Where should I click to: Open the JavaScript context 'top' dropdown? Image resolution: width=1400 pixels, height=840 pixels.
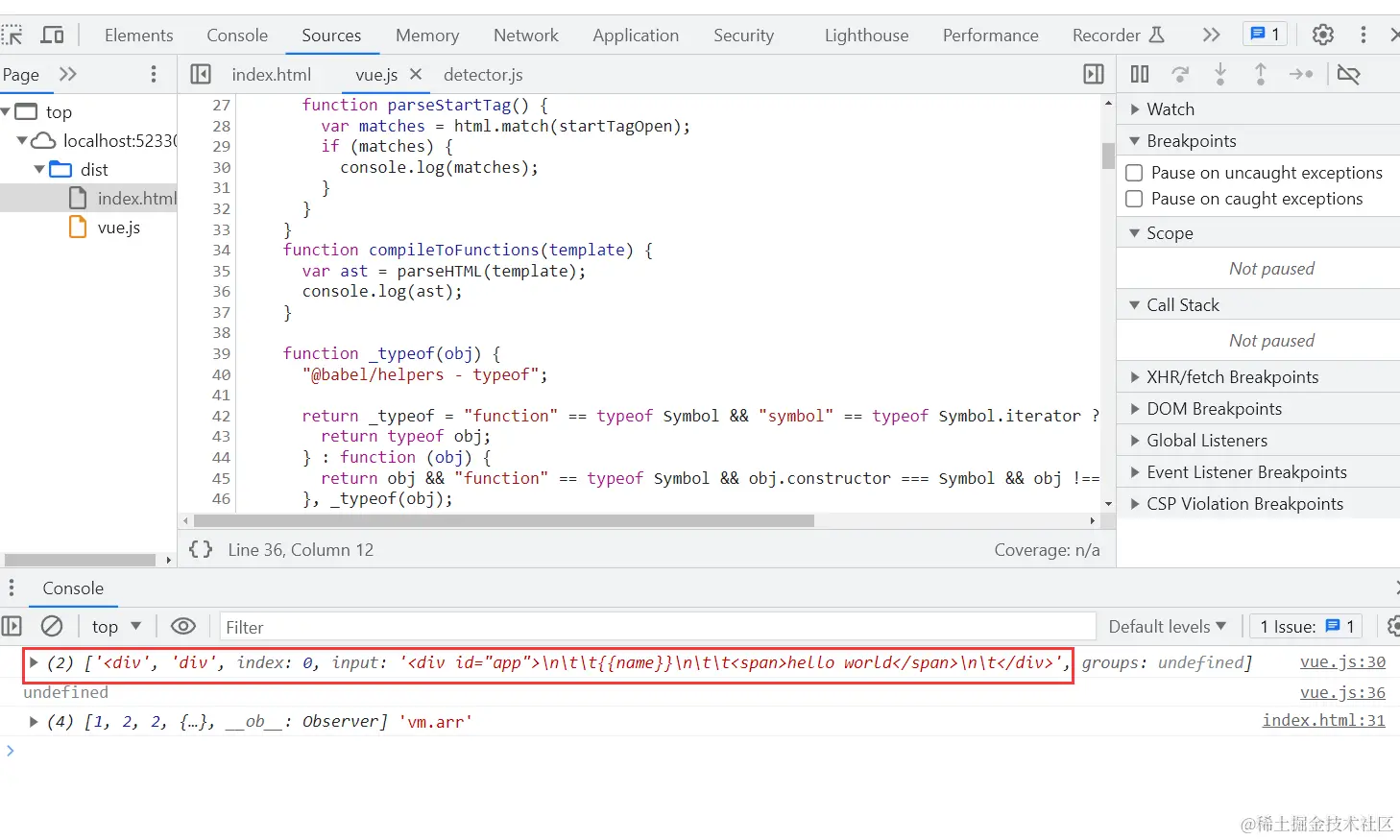tap(117, 626)
